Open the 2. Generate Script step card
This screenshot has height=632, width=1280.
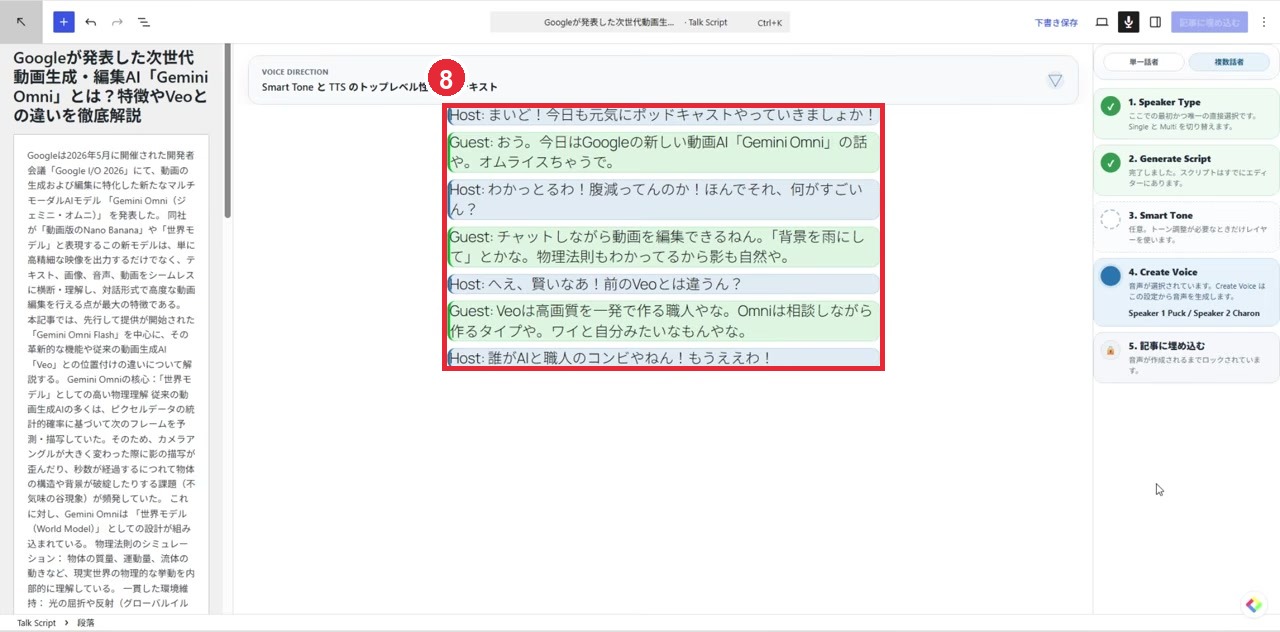pos(1186,169)
